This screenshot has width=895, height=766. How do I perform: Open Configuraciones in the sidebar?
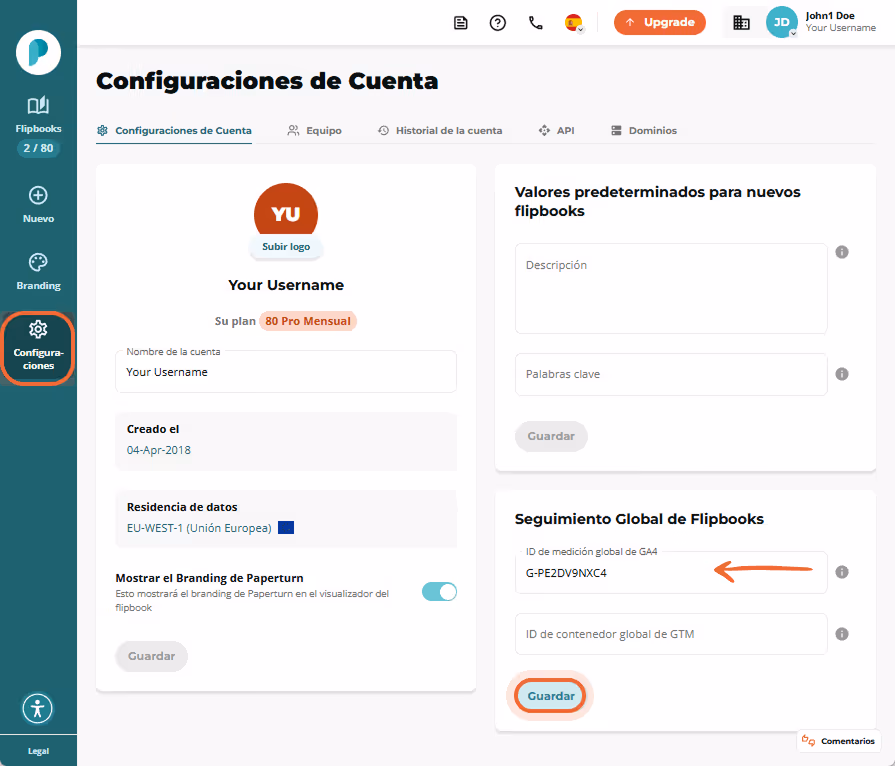pyautogui.click(x=38, y=348)
